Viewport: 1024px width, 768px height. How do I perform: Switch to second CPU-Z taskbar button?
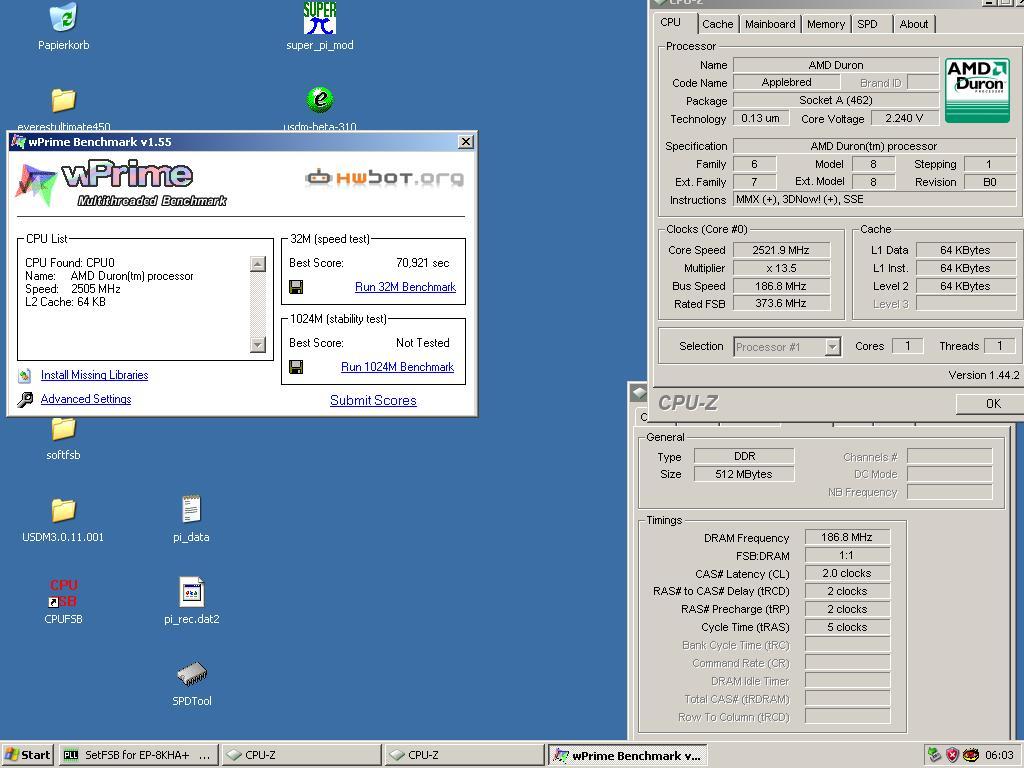pos(464,755)
